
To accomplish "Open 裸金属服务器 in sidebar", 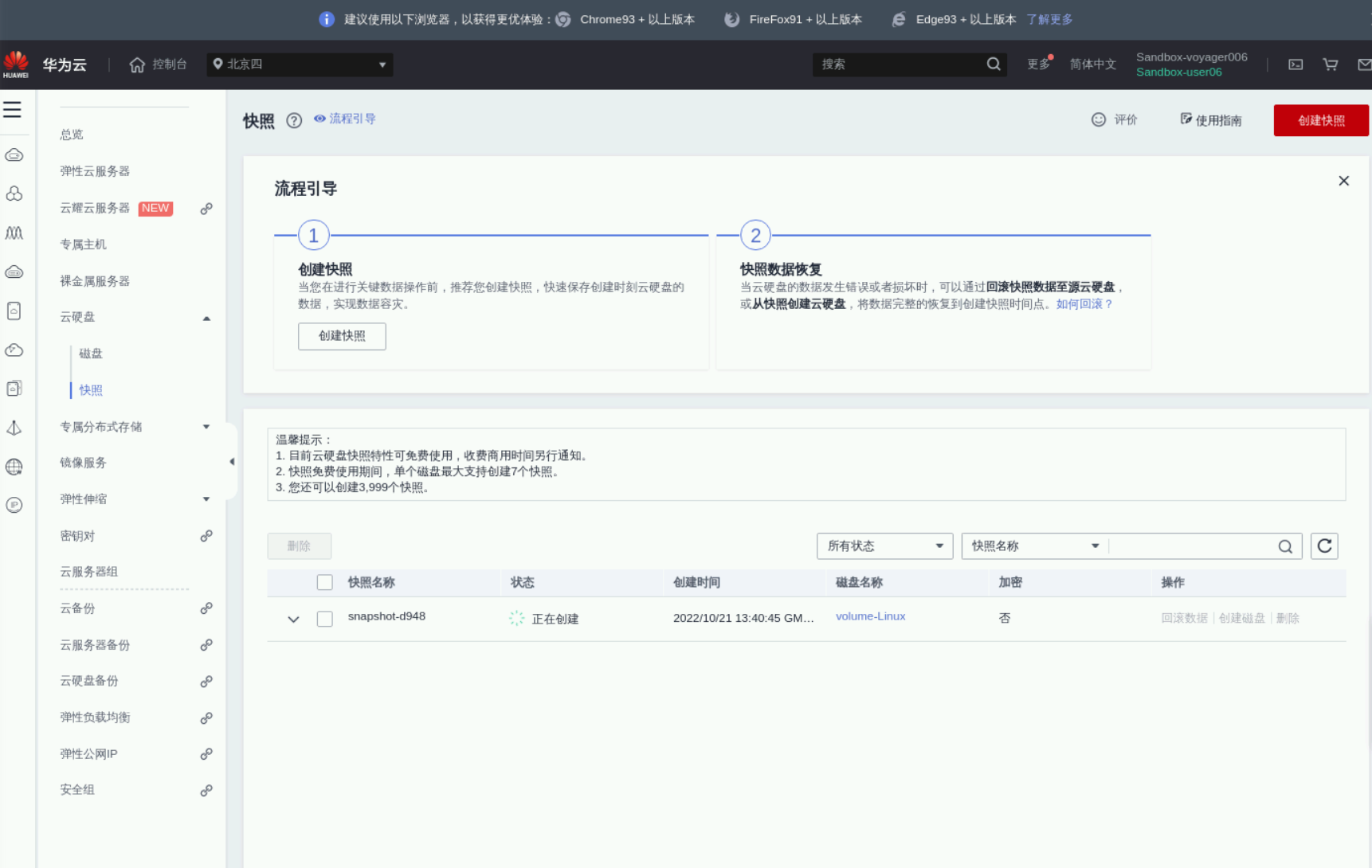I will tap(95, 281).
